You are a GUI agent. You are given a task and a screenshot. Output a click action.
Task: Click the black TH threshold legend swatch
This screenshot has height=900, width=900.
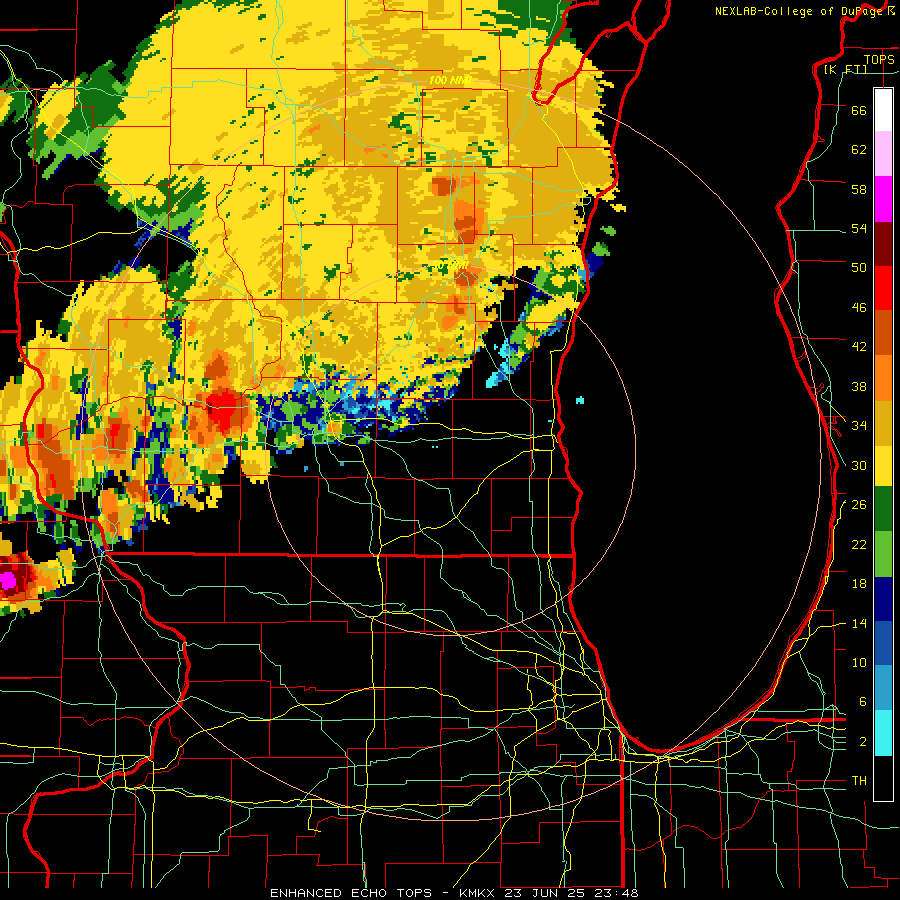pyautogui.click(x=883, y=778)
